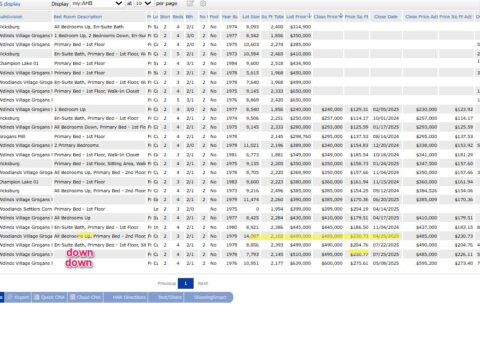The image size is (480, 360).
Task: Select the 04/14/2025 close date cell
Action: tap(386, 209)
